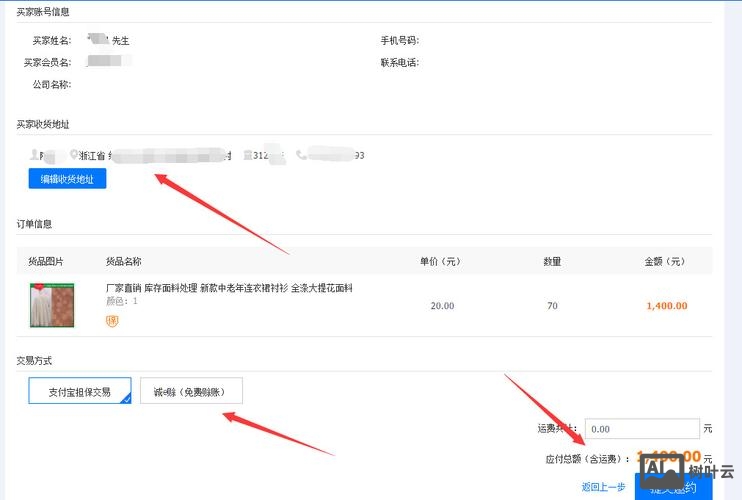
Task: Click the blue submit order button
Action: point(672,488)
